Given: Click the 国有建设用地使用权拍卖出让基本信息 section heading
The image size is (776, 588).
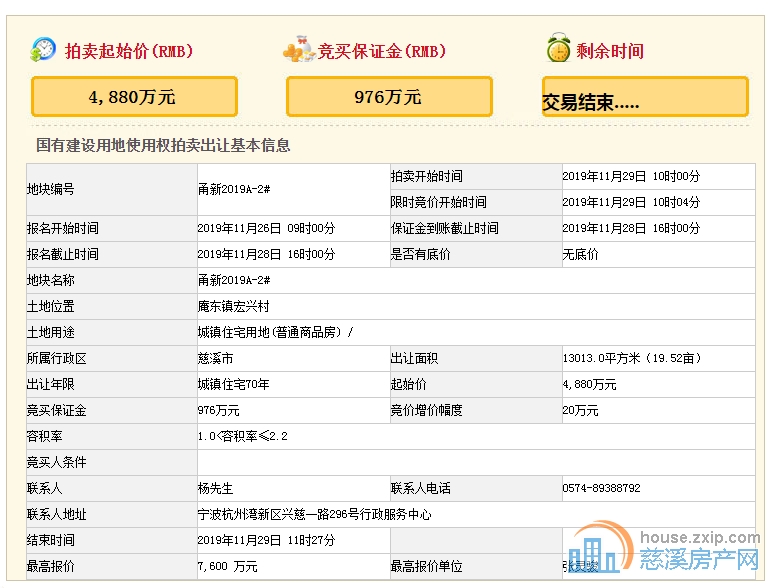Looking at the screenshot, I should (163, 145).
